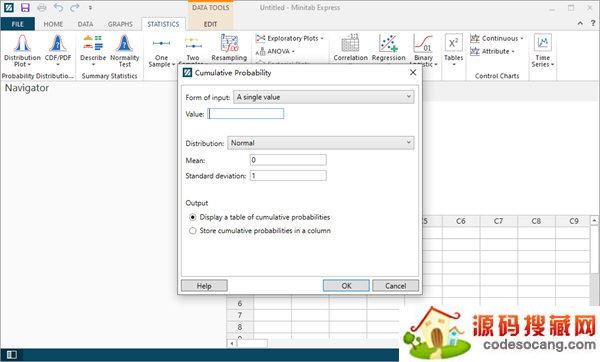Redo the last action
600x362 pixels.
point(75,7)
